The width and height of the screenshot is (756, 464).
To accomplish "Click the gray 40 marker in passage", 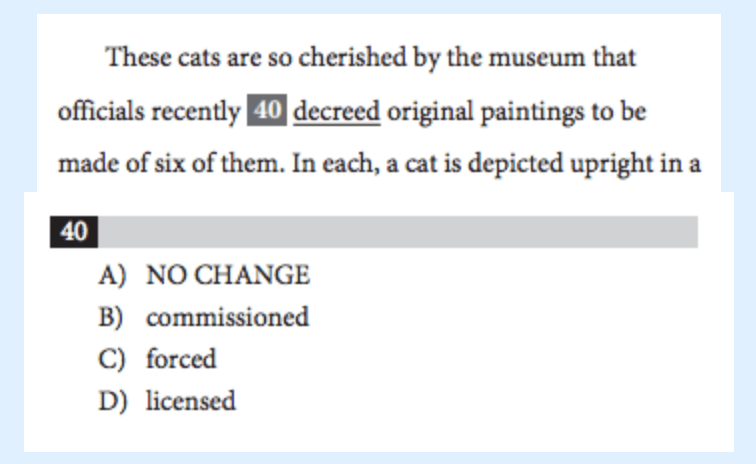I will (267, 110).
